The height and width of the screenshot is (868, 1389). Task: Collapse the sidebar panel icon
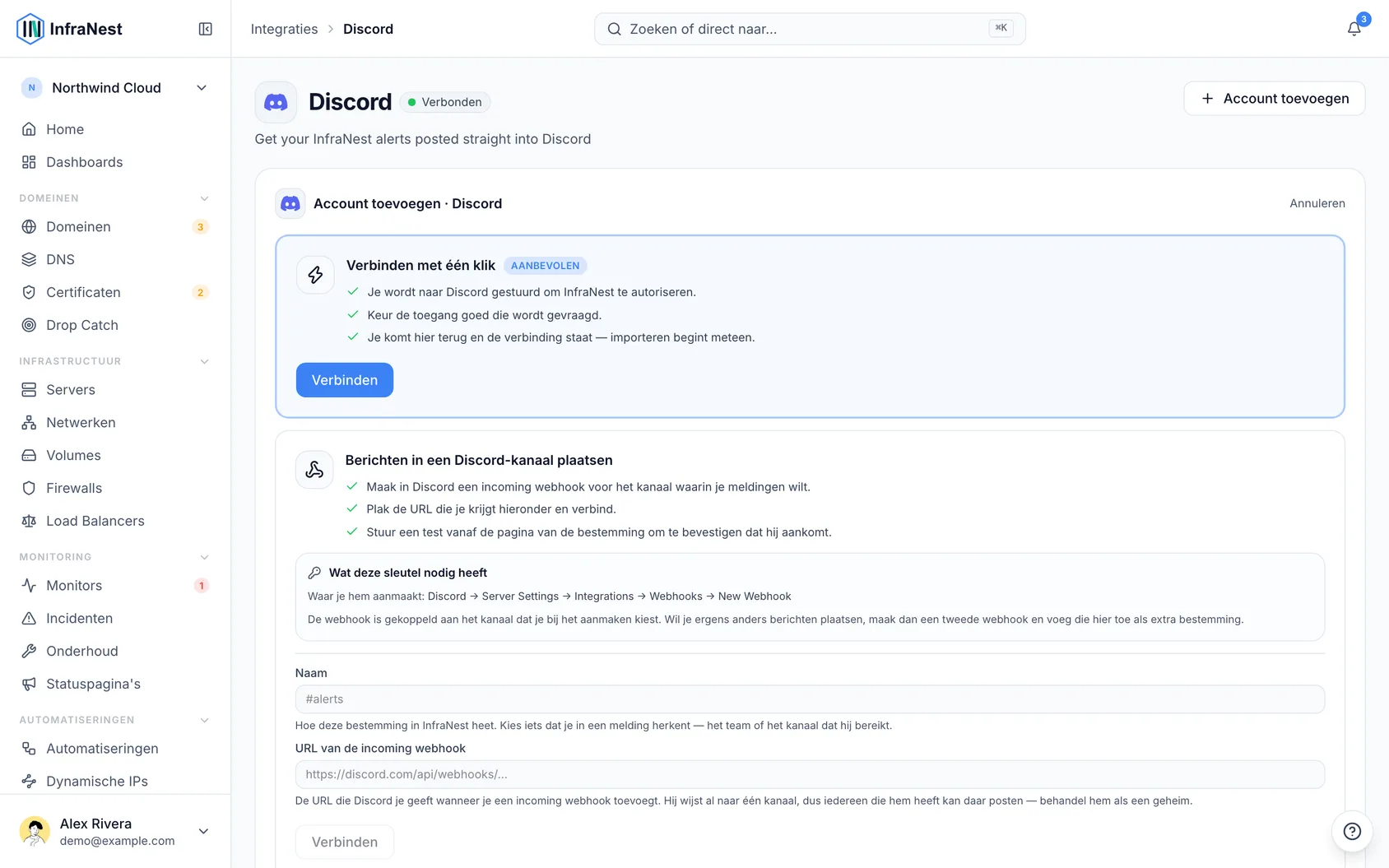[206, 29]
